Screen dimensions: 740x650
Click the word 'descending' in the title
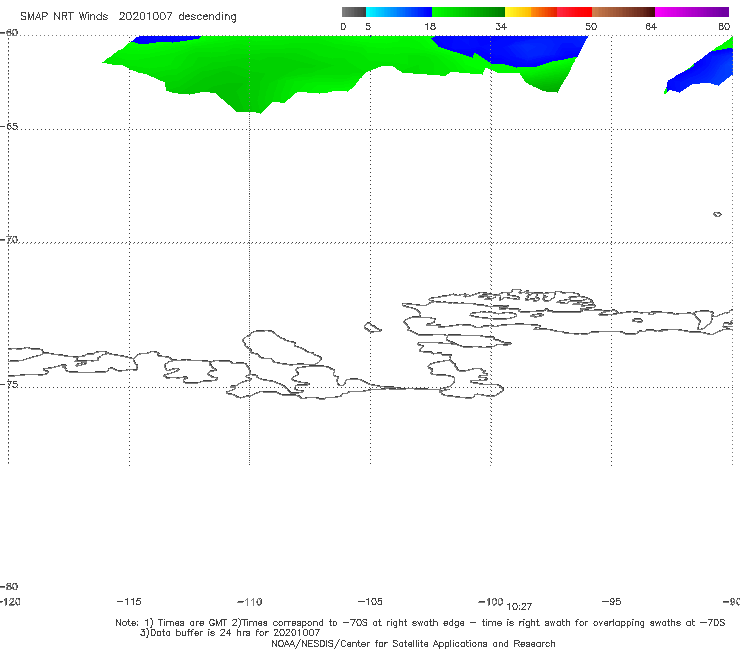click(207, 17)
